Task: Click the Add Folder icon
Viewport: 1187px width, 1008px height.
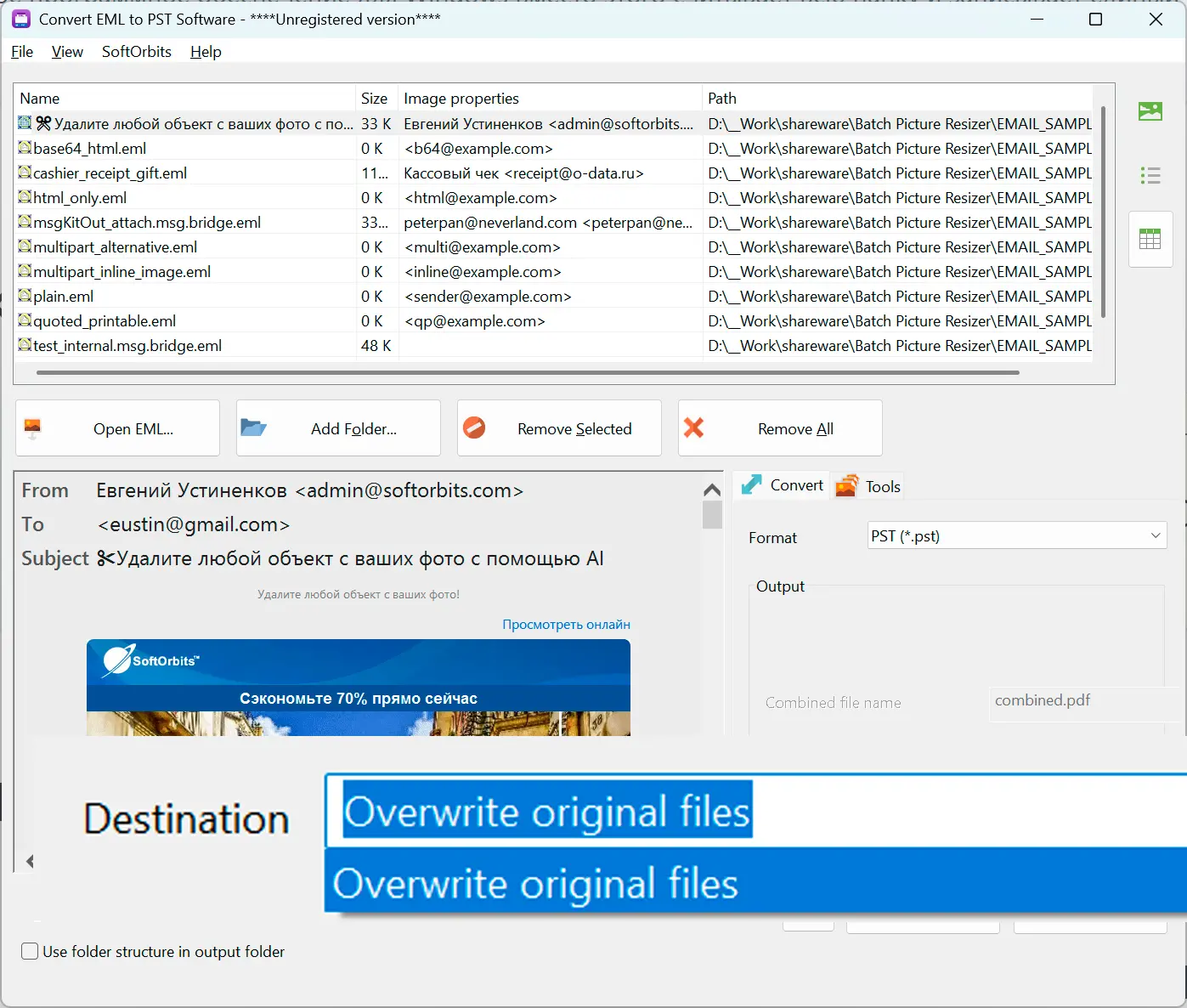Action: tap(253, 427)
